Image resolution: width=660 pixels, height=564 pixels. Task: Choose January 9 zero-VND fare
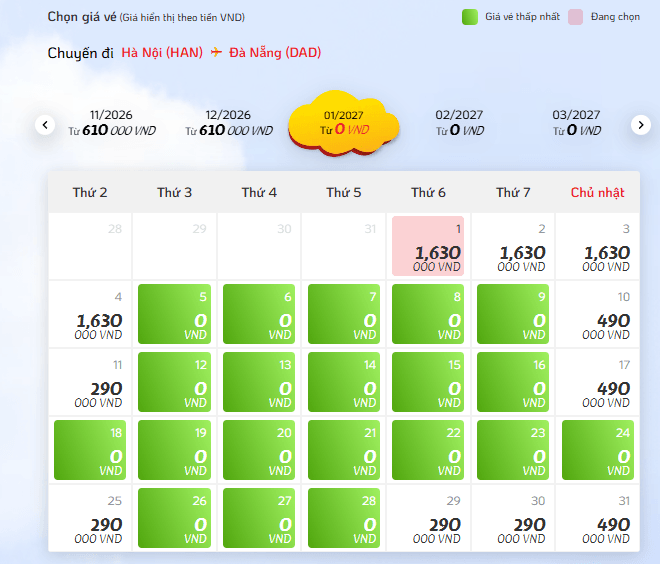tap(513, 314)
